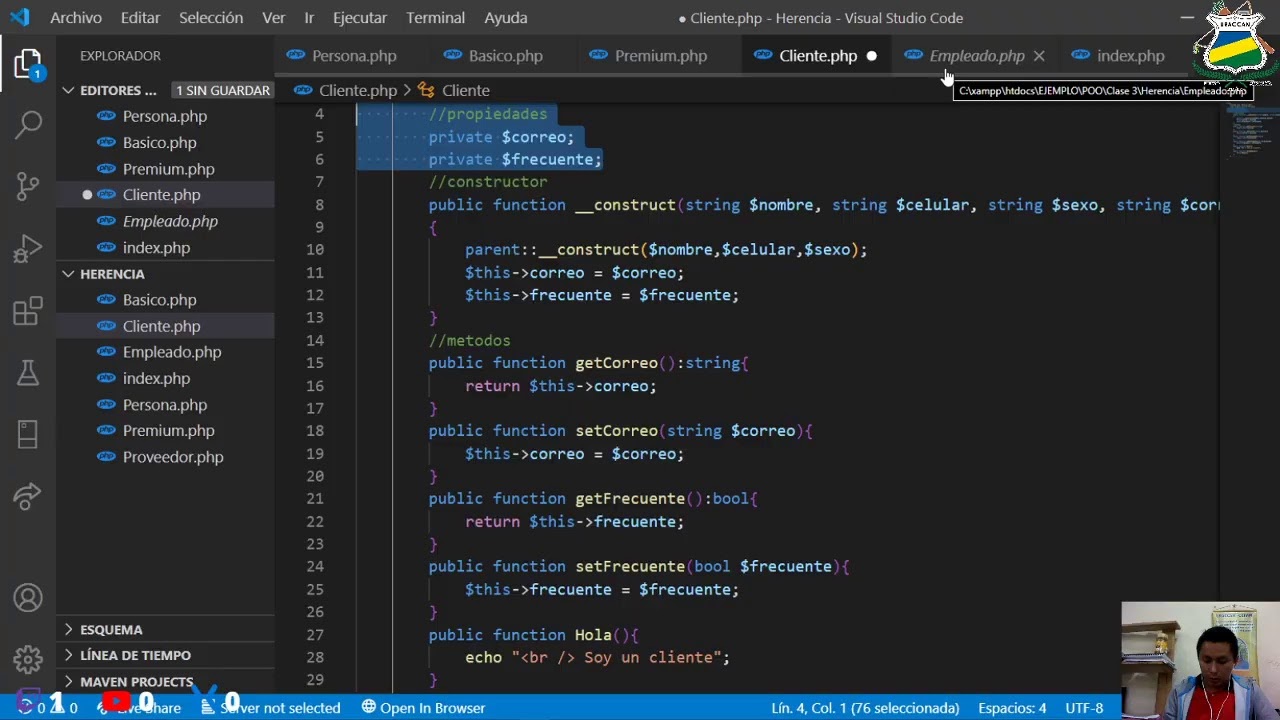Click Open In Browser status item
The width and height of the screenshot is (1280, 720).
pyautogui.click(x=423, y=708)
